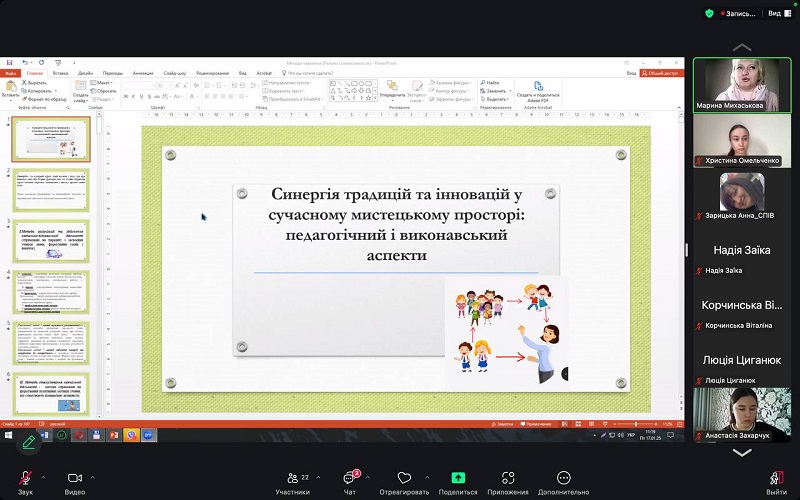
Task: Open Макет layout dropdown
Action: coord(102,83)
